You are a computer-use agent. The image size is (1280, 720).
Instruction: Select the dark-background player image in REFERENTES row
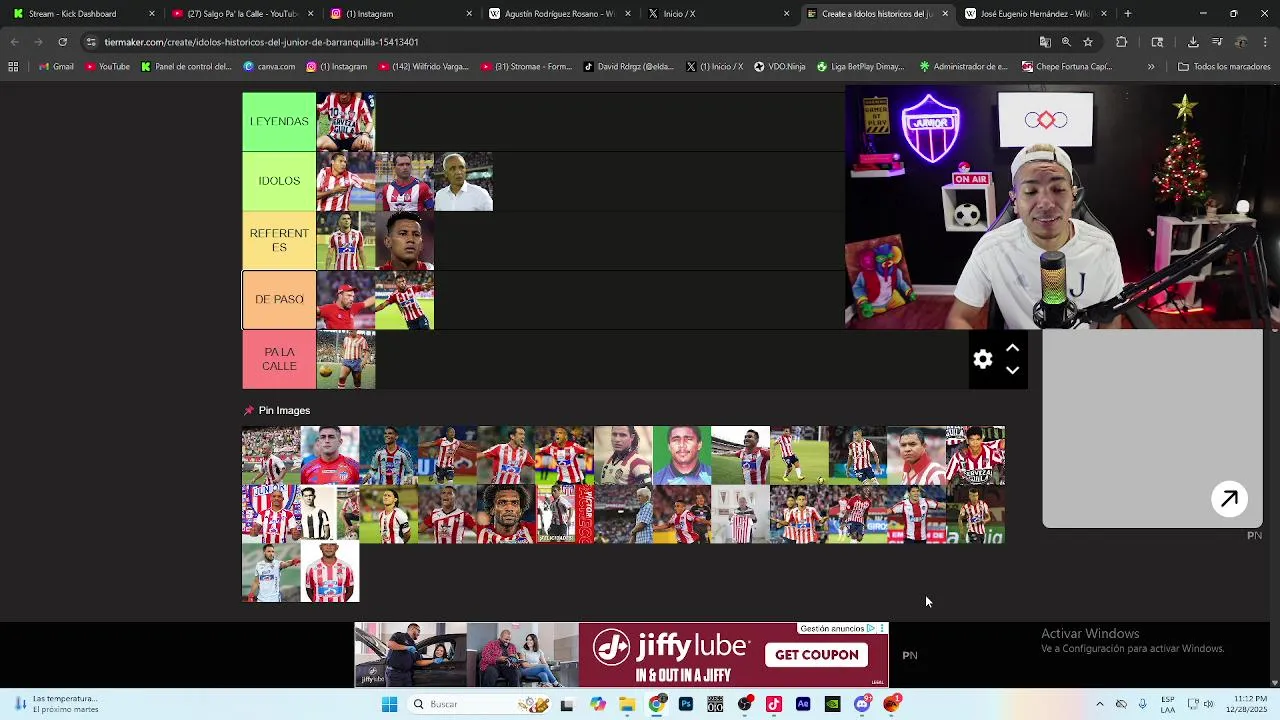pos(405,240)
